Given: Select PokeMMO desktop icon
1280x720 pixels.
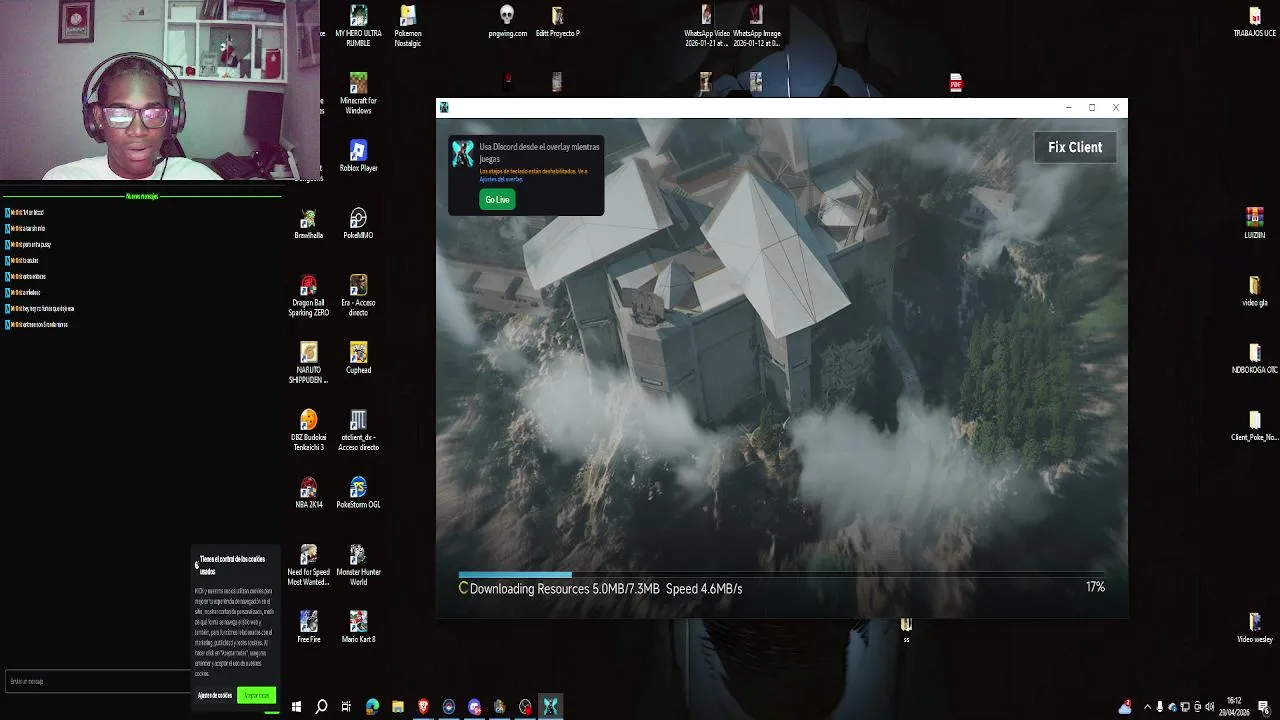Looking at the screenshot, I should (x=358, y=223).
